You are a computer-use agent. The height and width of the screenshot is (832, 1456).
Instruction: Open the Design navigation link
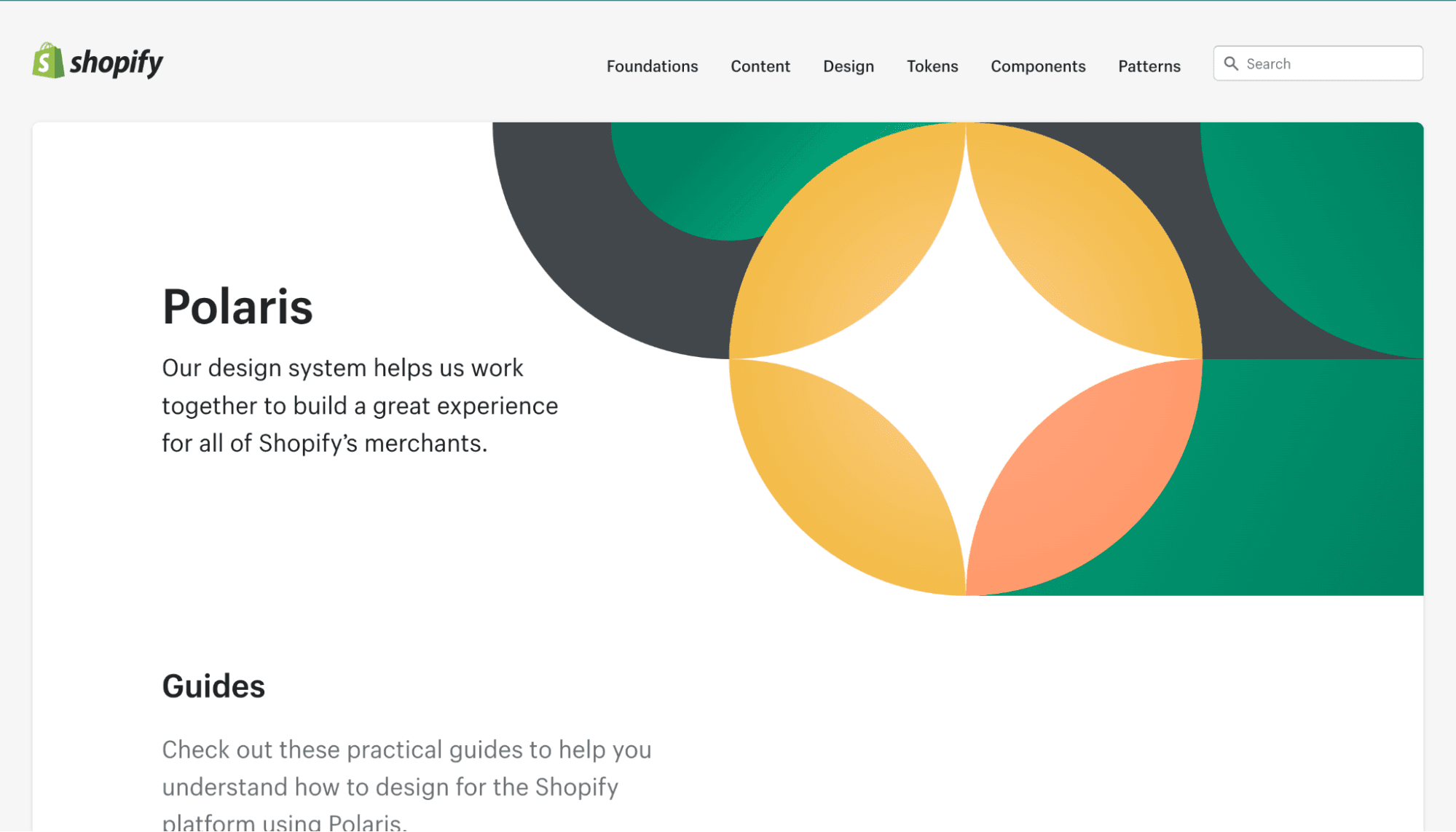(848, 66)
